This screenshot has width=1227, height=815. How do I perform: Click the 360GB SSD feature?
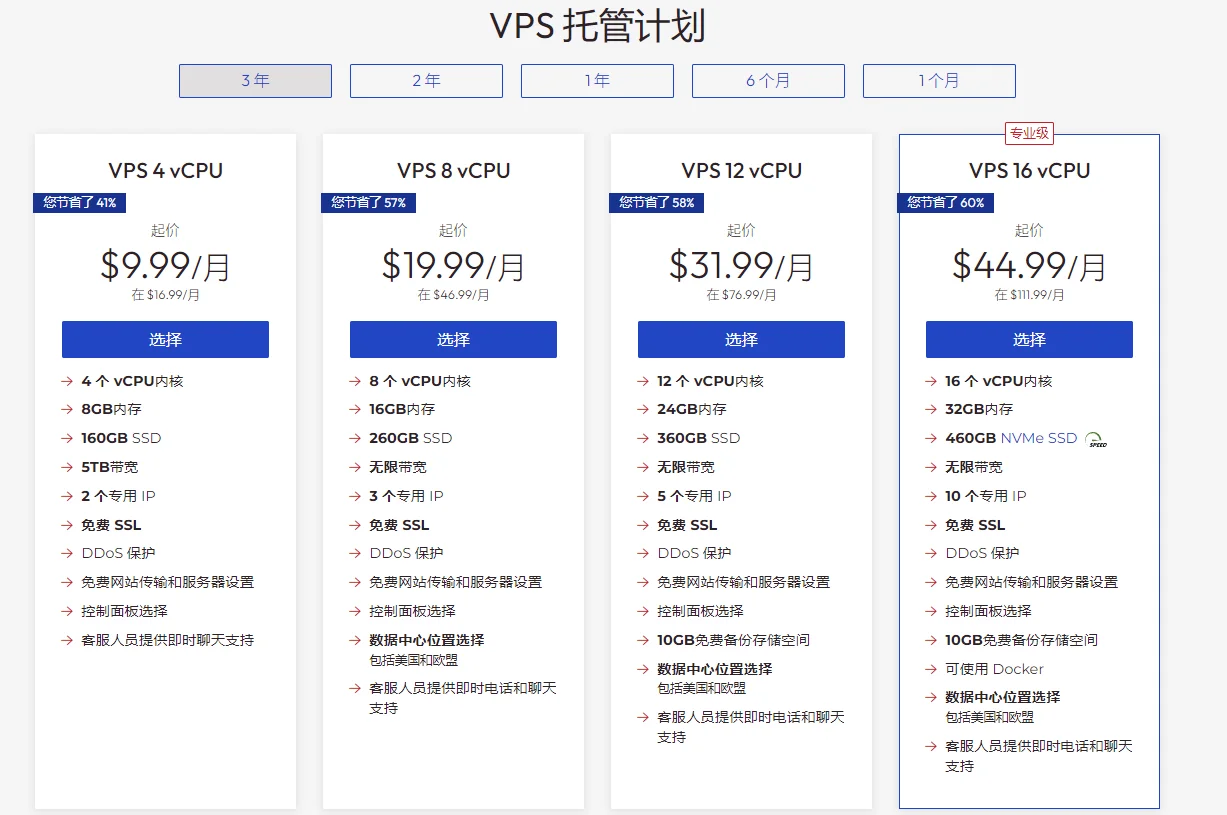(x=698, y=438)
